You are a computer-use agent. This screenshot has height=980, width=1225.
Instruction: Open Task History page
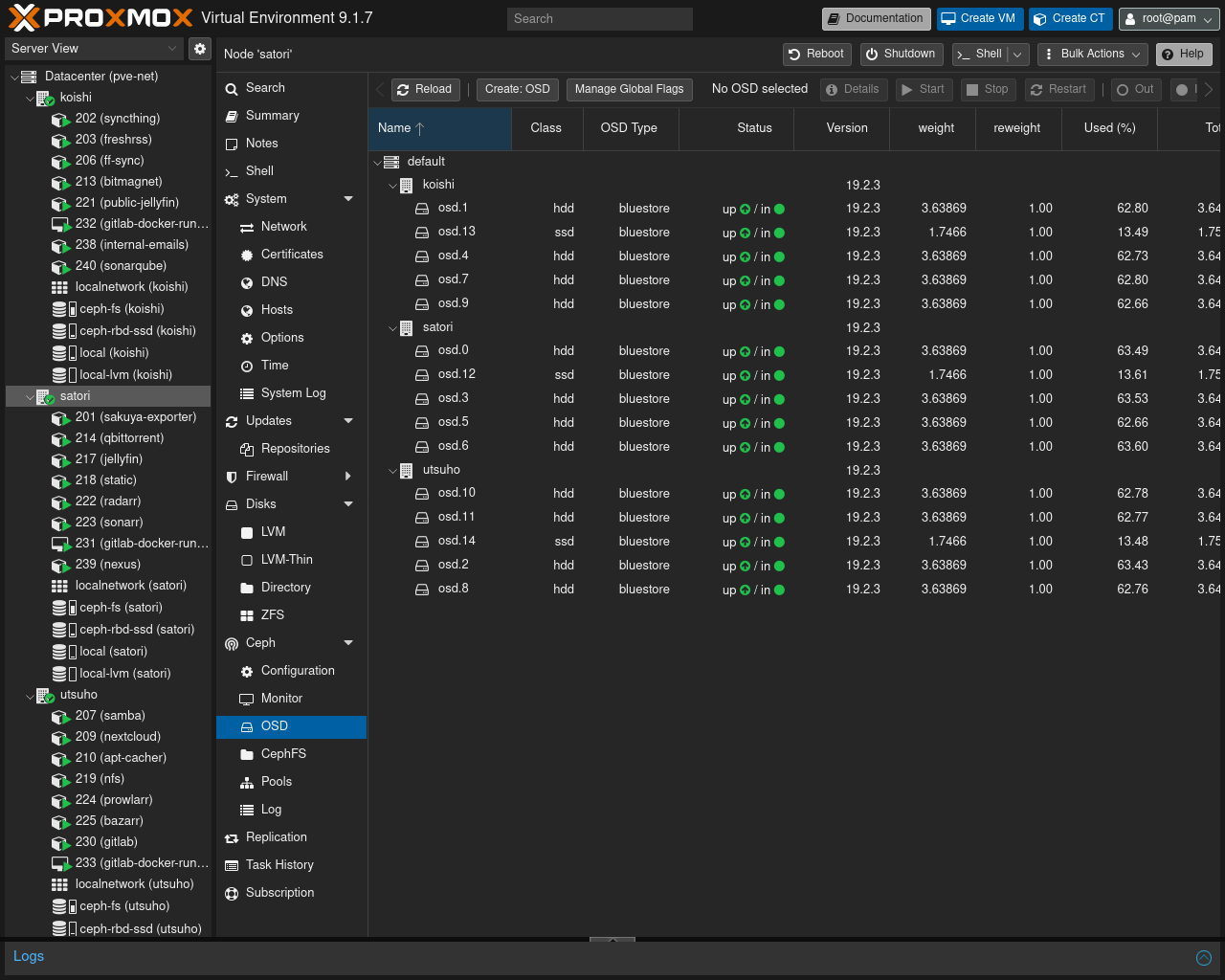(279, 865)
